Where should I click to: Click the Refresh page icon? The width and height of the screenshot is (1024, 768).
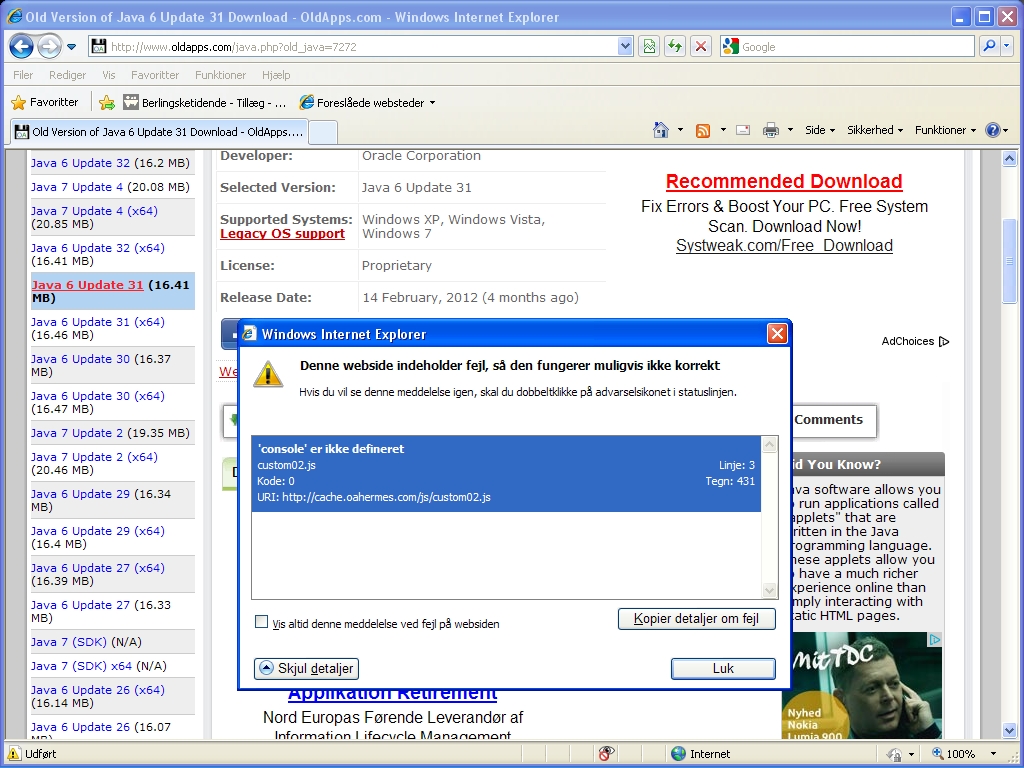click(675, 46)
